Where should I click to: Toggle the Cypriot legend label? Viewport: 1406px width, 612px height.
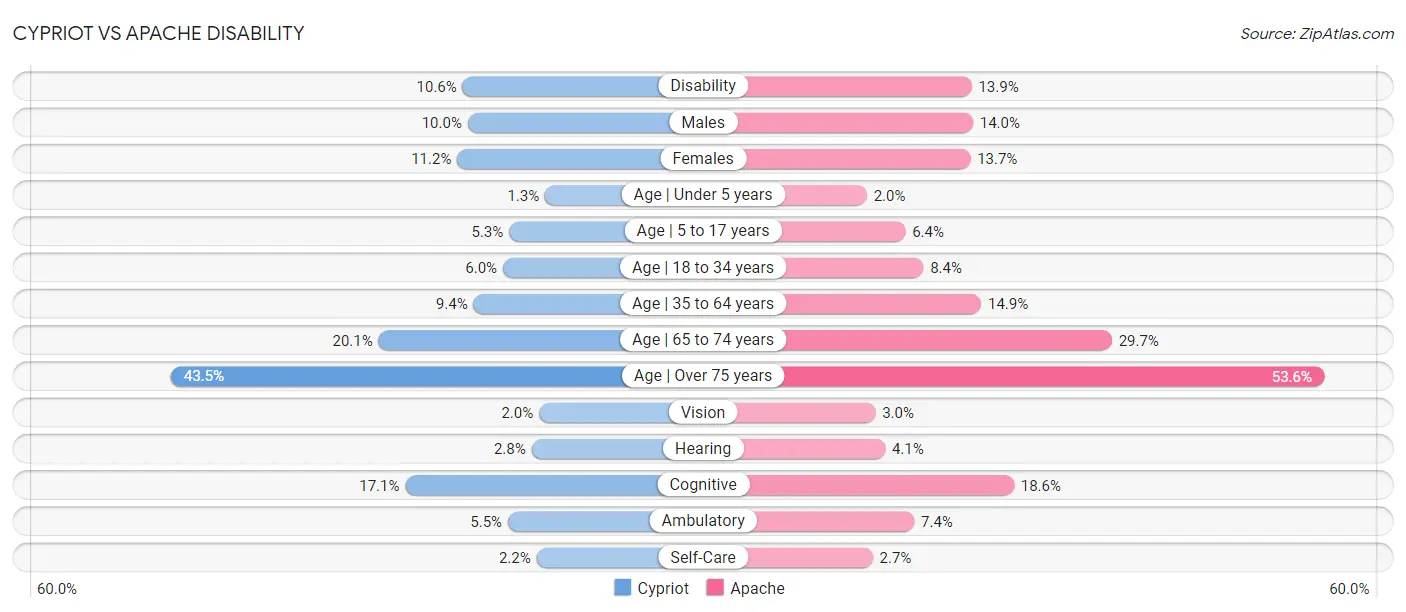(663, 588)
